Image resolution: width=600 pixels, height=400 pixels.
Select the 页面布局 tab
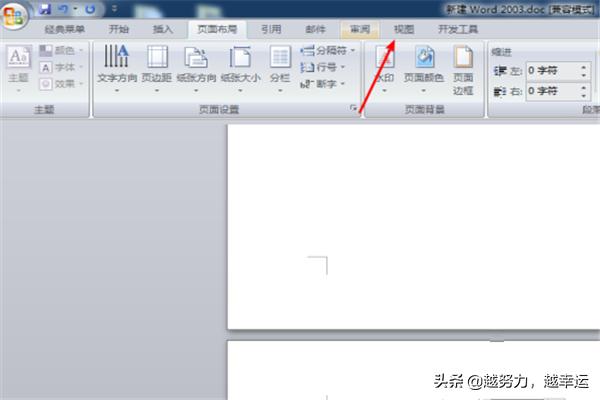(x=217, y=29)
